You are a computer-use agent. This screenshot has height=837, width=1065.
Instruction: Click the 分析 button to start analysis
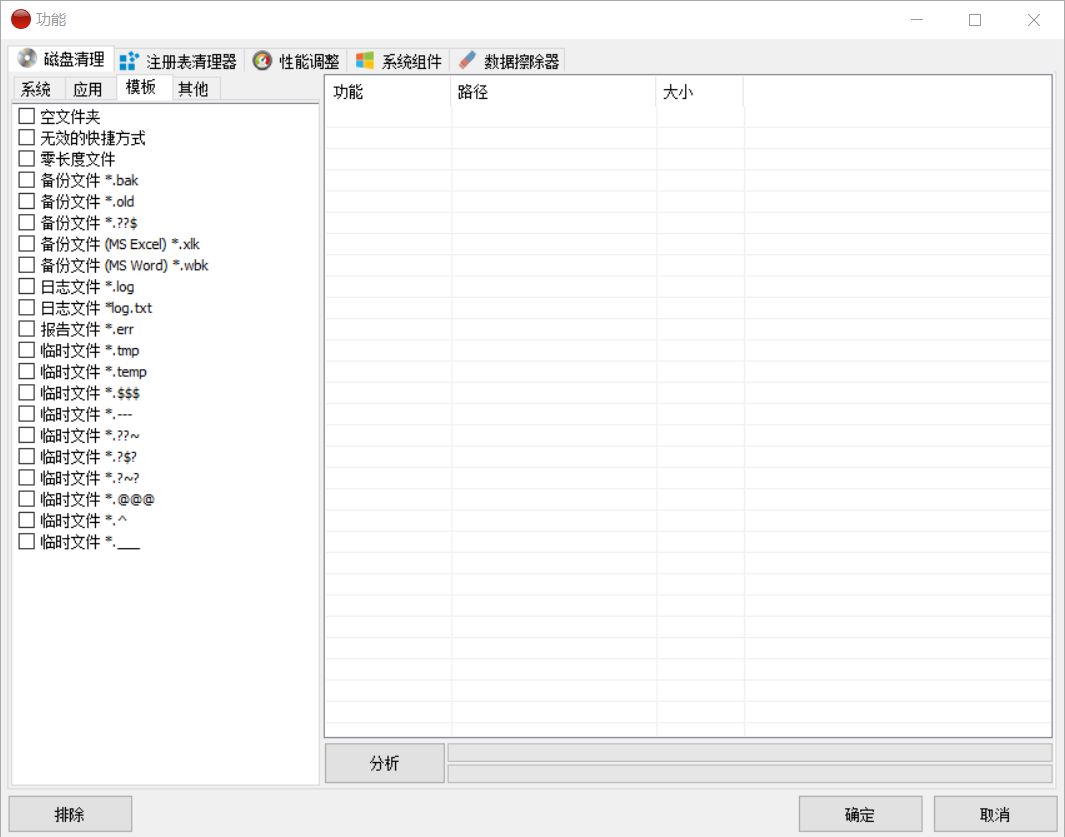coord(384,762)
